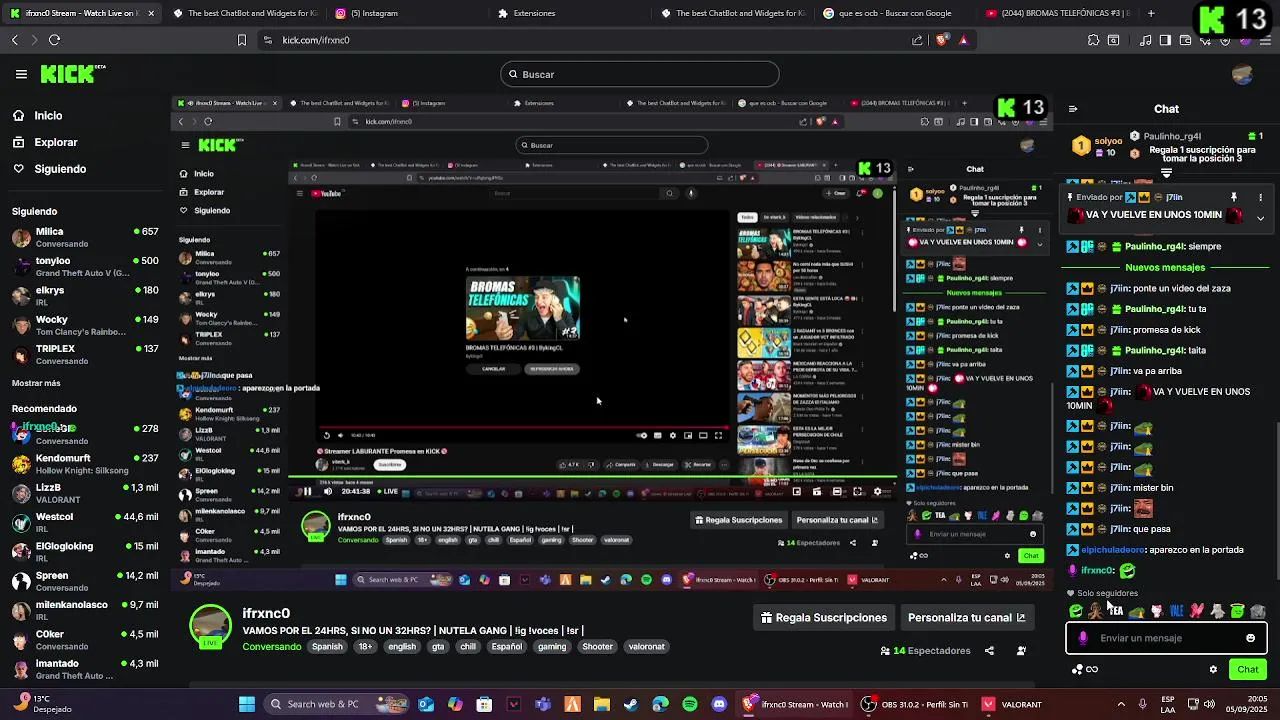
Task: Toggle fullscreen on the embedded Kick player
Action: (858, 491)
